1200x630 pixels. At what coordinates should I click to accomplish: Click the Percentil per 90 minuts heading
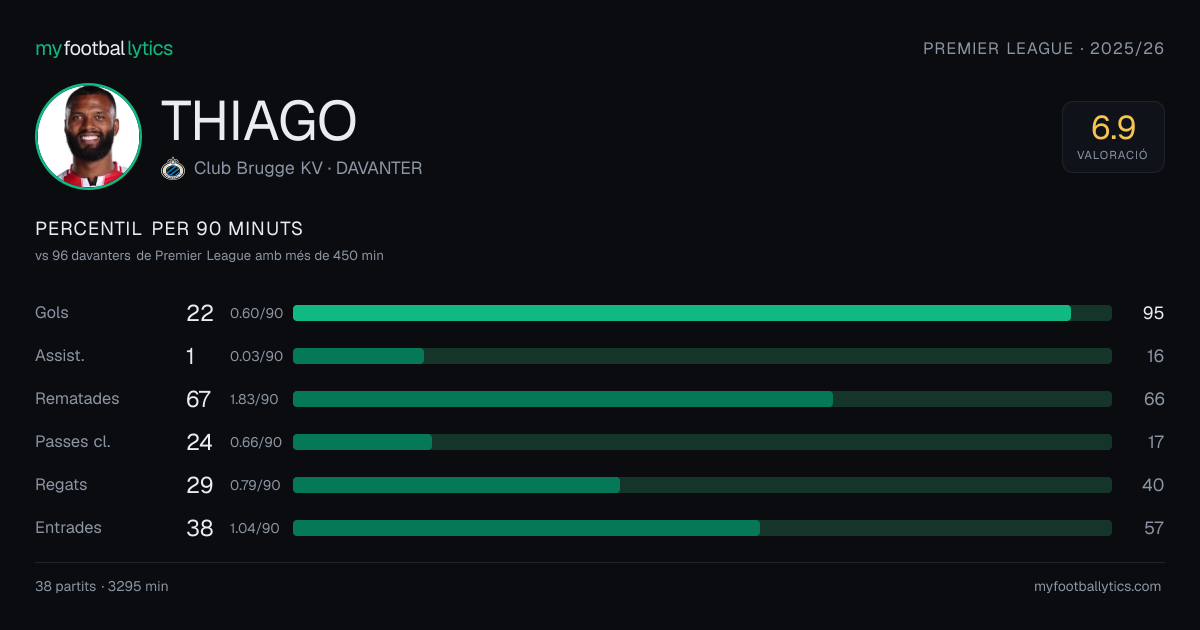(x=169, y=229)
